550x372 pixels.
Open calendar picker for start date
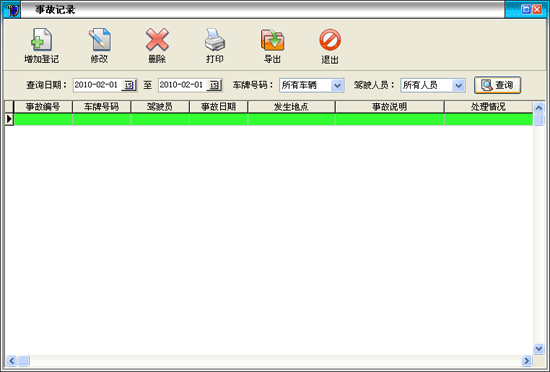click(129, 85)
